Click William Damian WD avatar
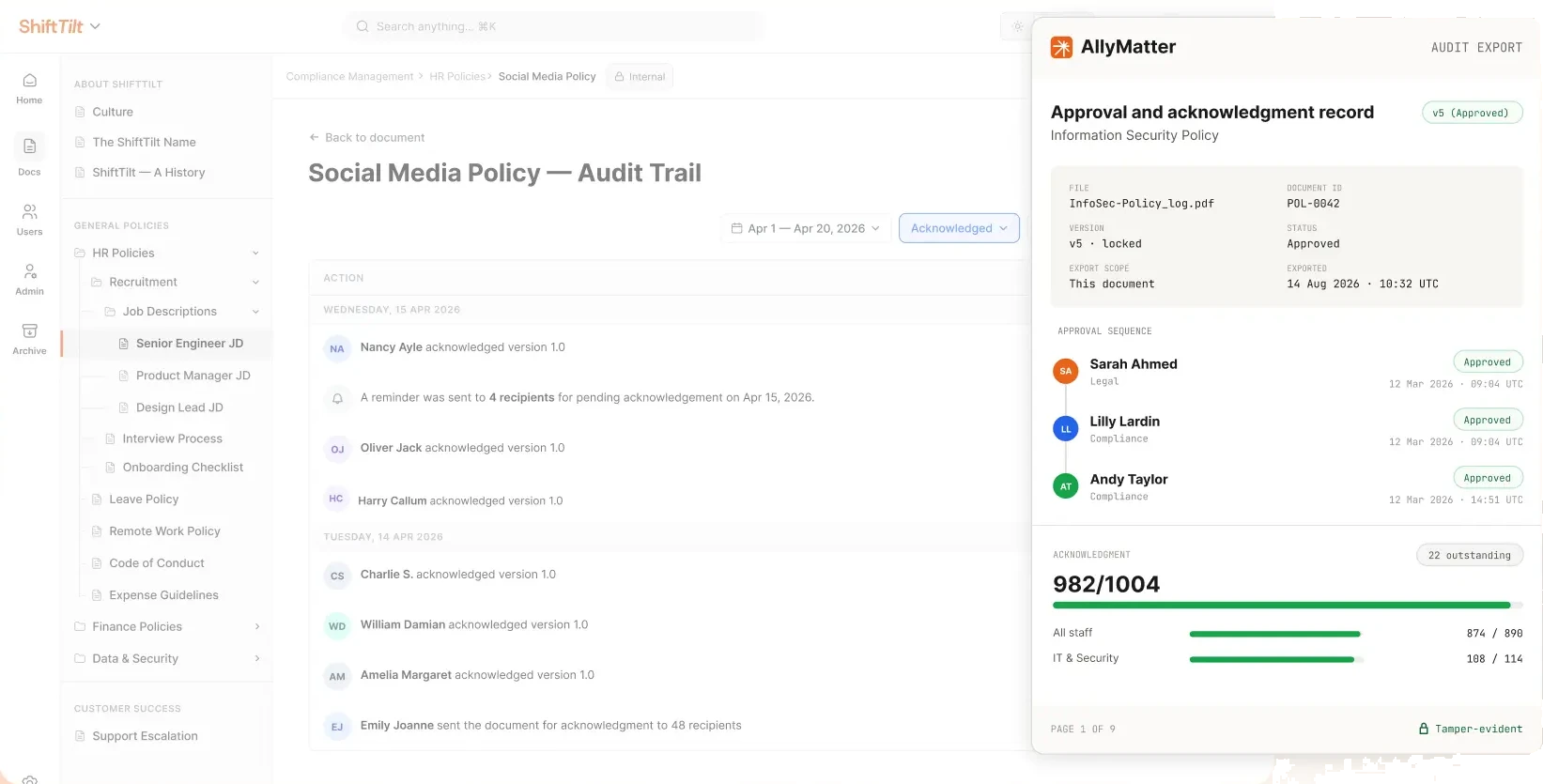This screenshot has height=784, width=1543. (x=337, y=626)
